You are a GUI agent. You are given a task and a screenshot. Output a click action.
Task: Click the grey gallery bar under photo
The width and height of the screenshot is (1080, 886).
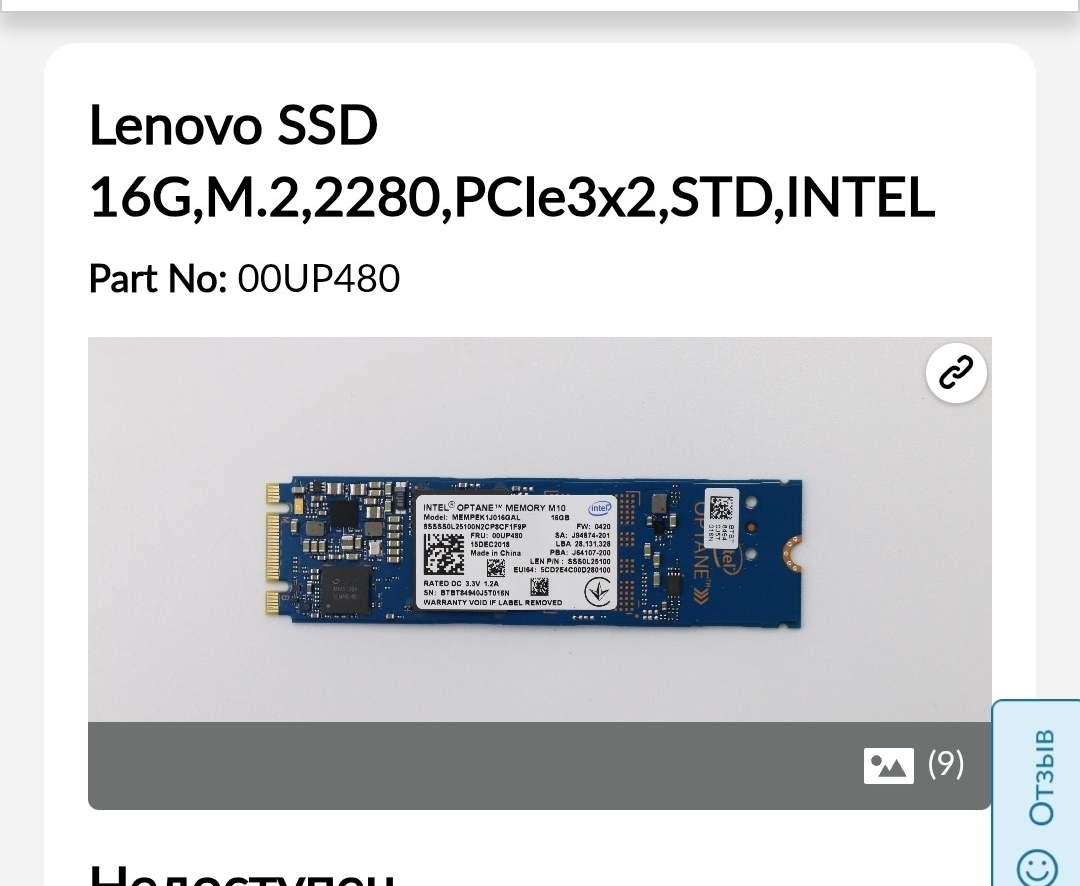(x=539, y=765)
